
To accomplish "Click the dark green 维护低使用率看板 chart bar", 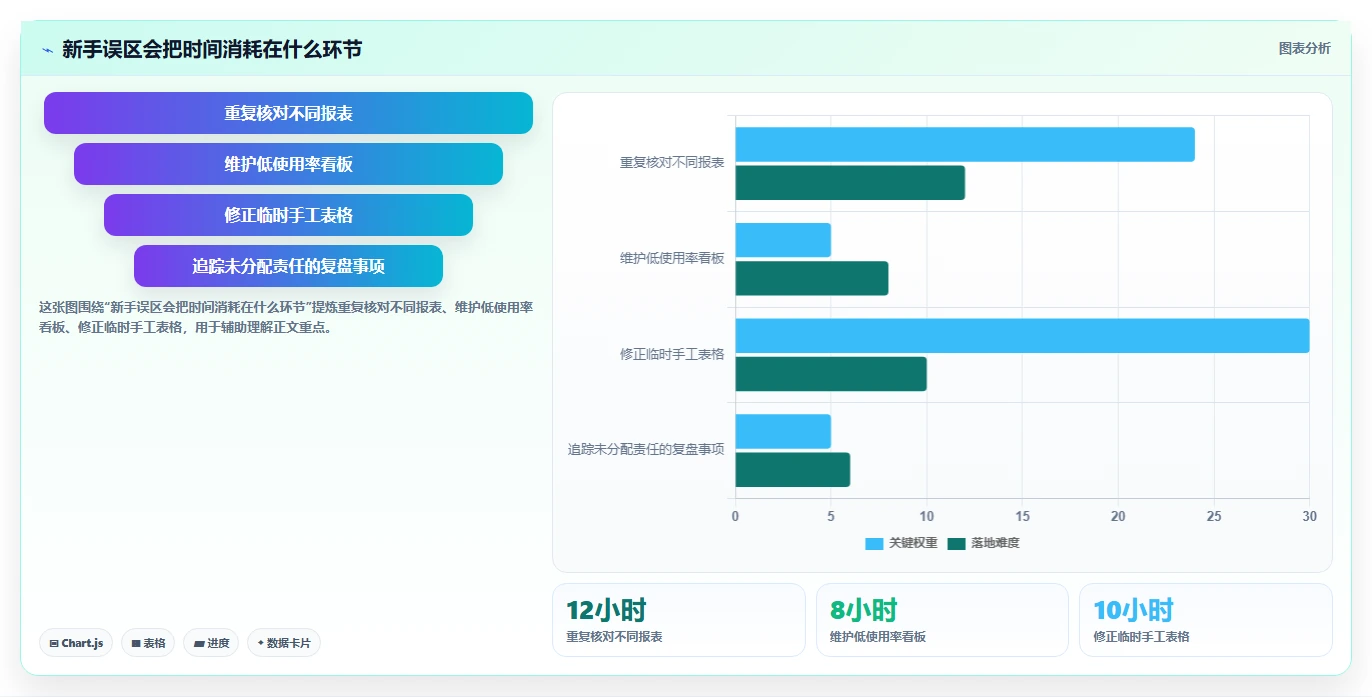I will pyautogui.click(x=812, y=278).
